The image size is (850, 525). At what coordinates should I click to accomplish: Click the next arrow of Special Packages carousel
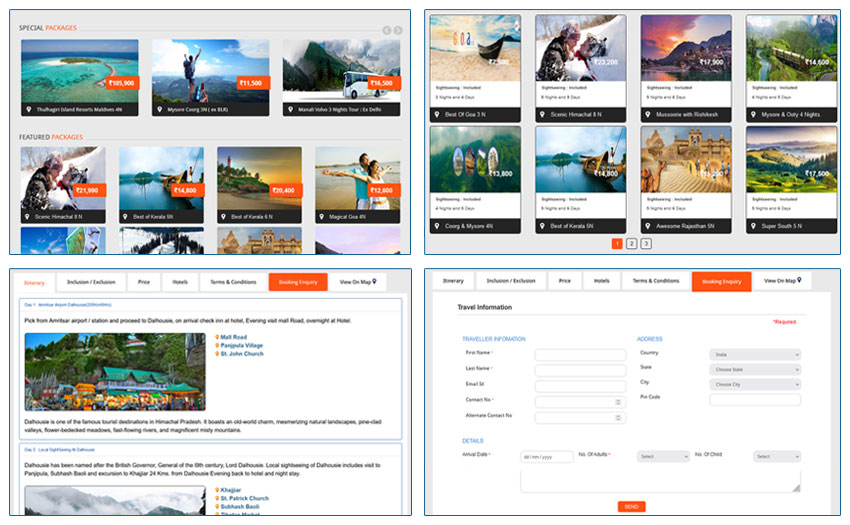pyautogui.click(x=398, y=30)
